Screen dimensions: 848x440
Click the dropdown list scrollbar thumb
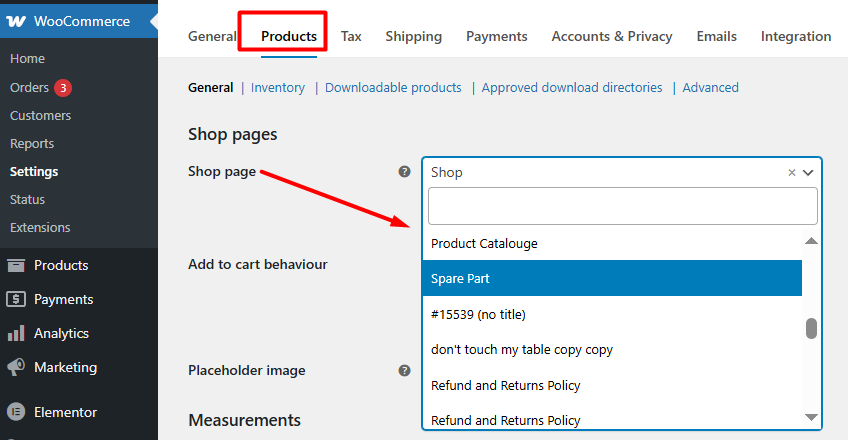click(x=811, y=328)
